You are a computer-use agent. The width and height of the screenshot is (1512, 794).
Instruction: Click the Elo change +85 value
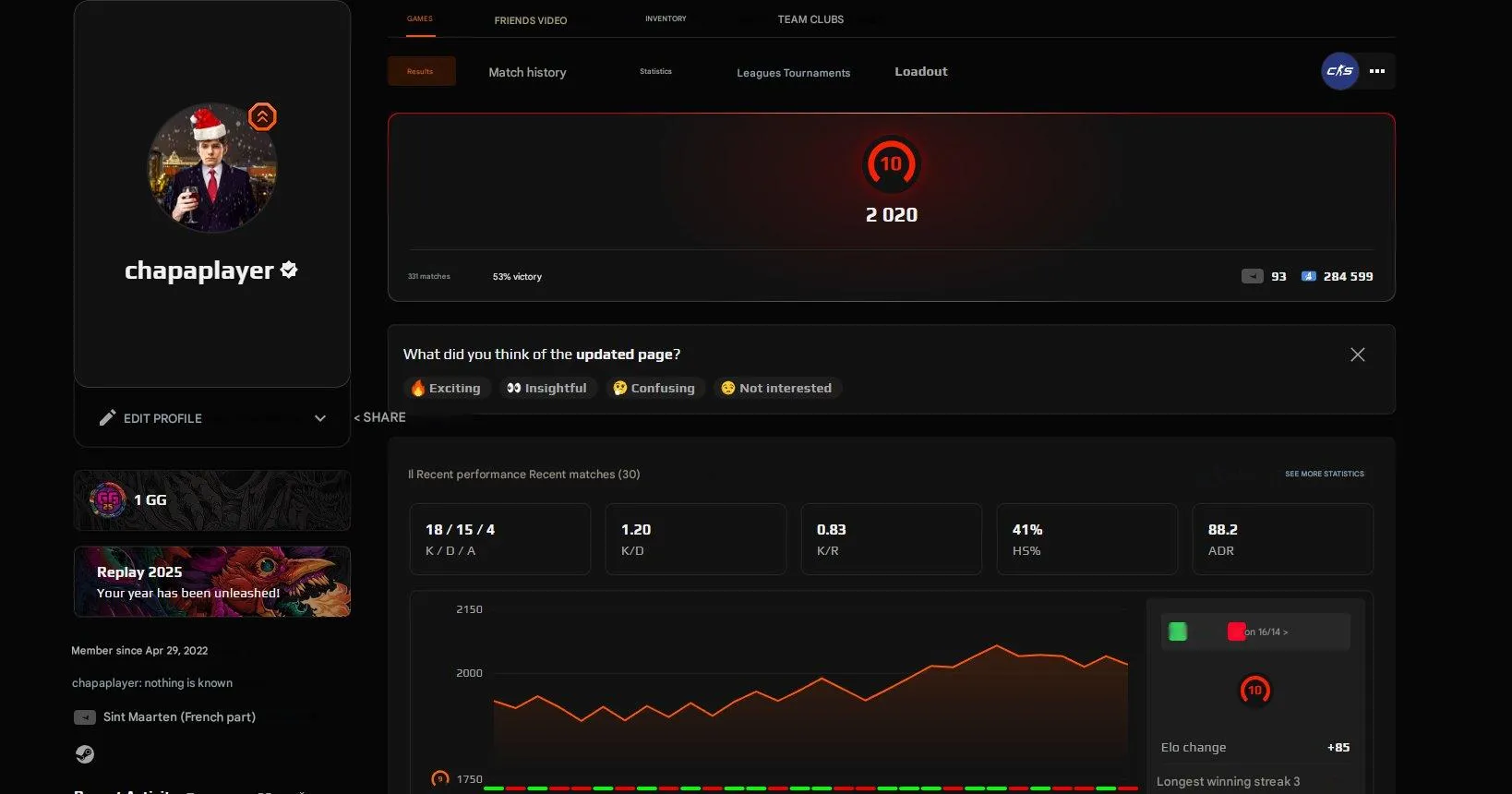pyautogui.click(x=1338, y=748)
